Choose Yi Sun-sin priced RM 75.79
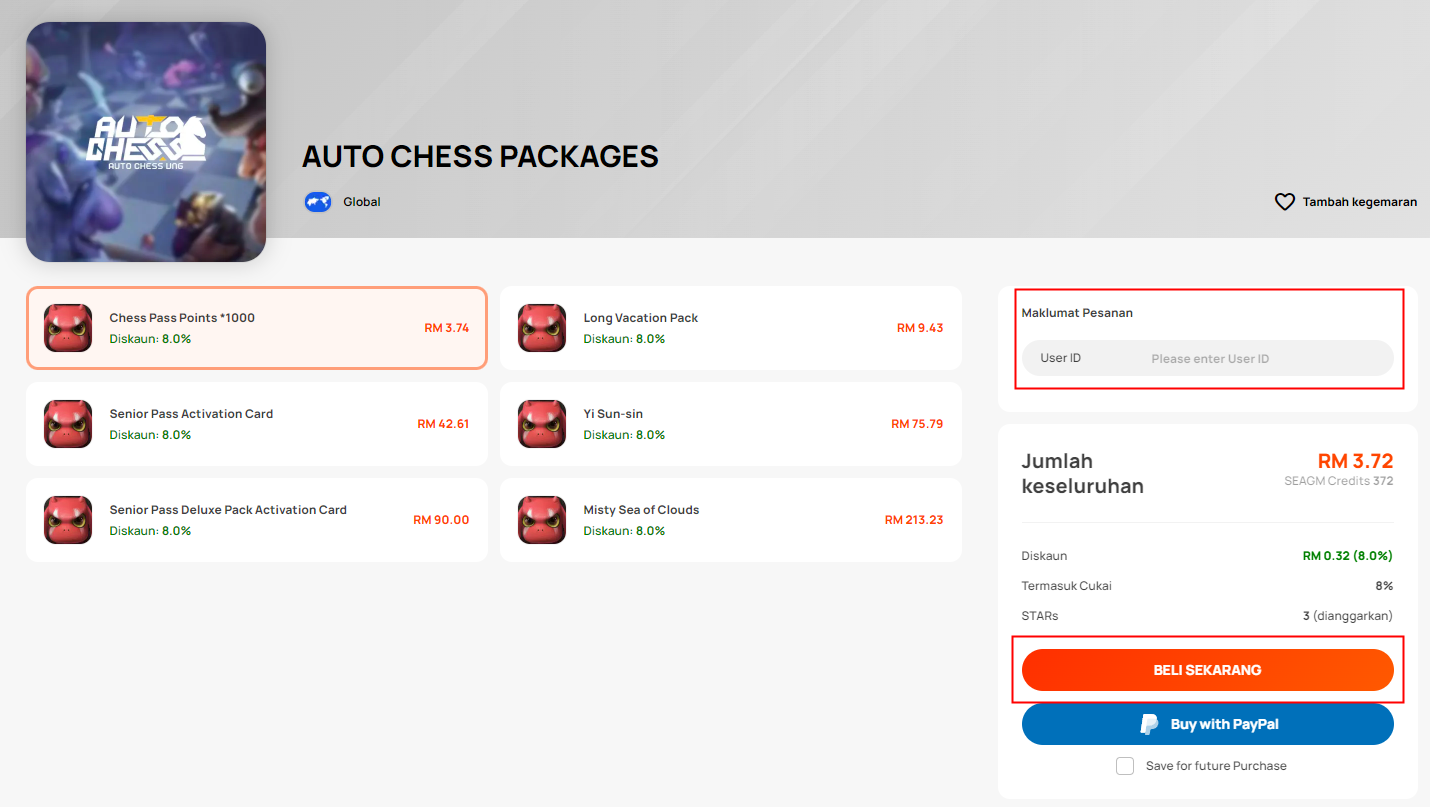 (x=730, y=424)
